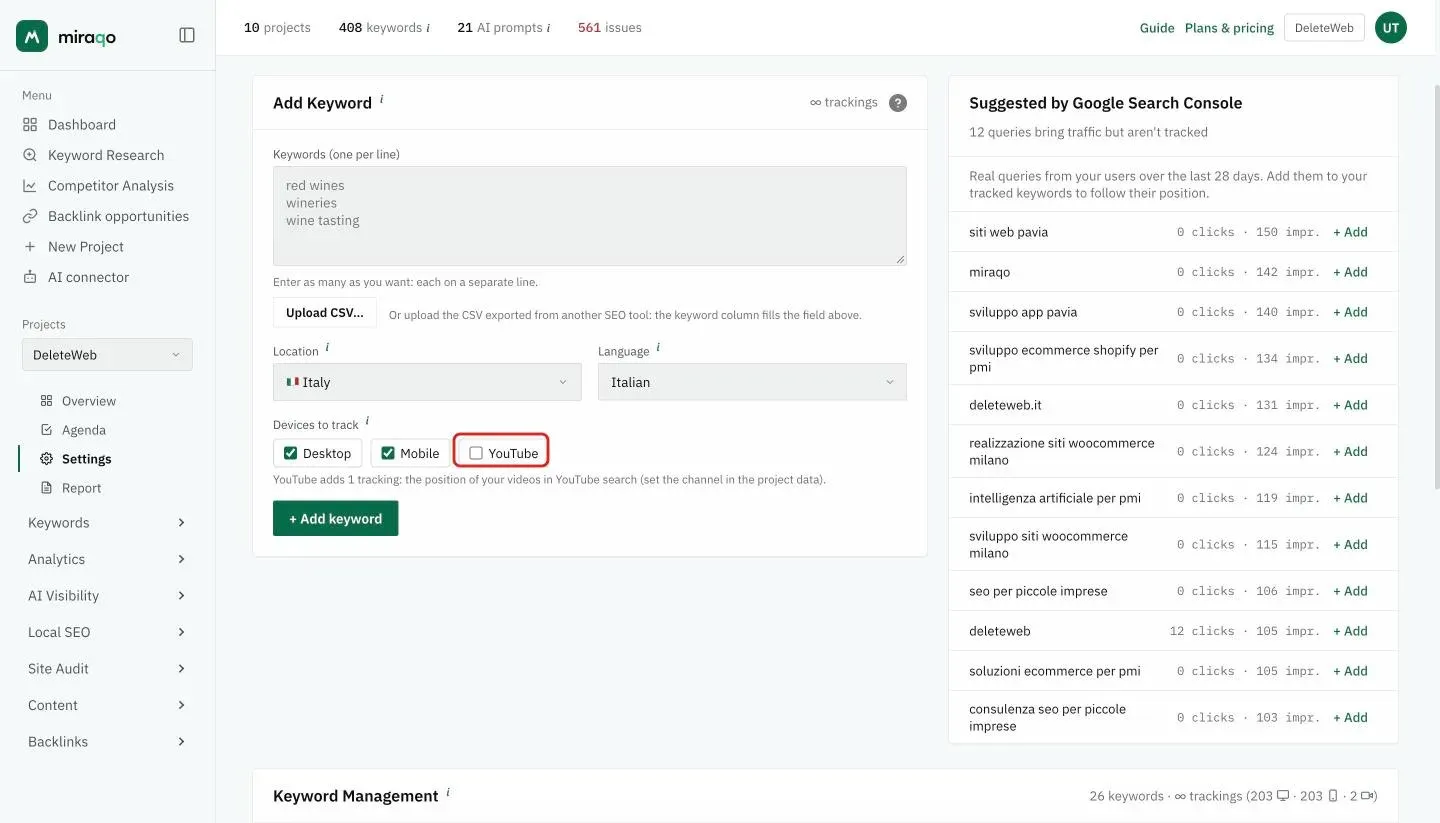Click the info icon beside Add Keyword

(381, 99)
